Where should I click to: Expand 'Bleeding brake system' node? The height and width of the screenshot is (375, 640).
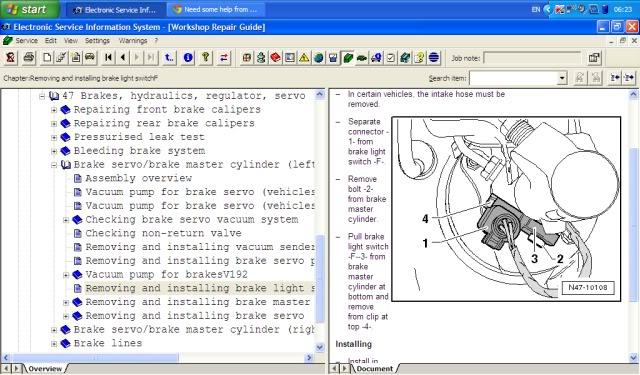point(54,151)
